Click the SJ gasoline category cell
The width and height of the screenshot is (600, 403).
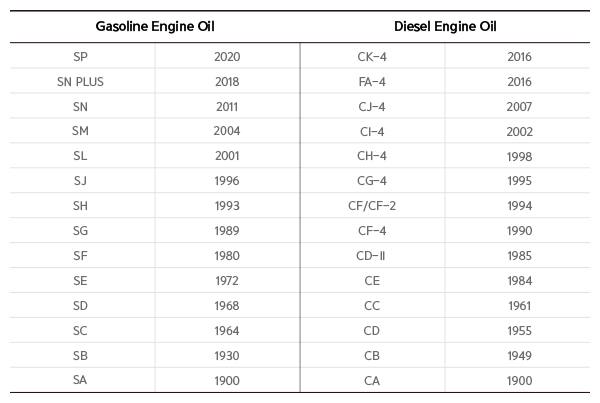coord(81,181)
